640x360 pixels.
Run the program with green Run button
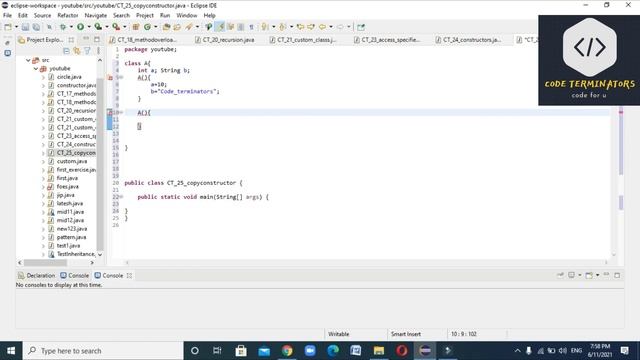[80, 27]
